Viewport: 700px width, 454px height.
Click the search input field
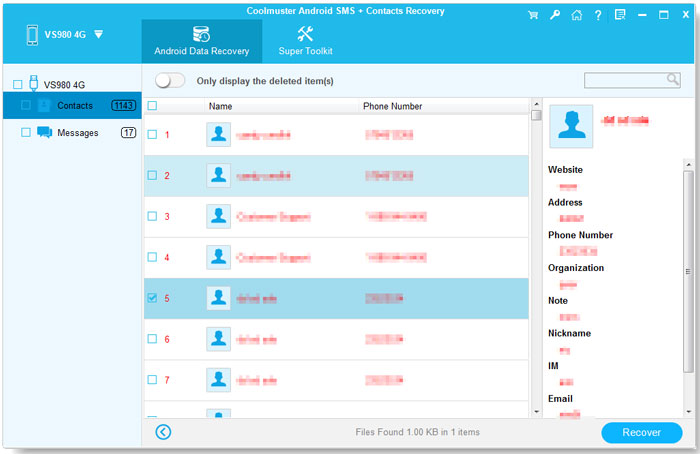[x=632, y=80]
